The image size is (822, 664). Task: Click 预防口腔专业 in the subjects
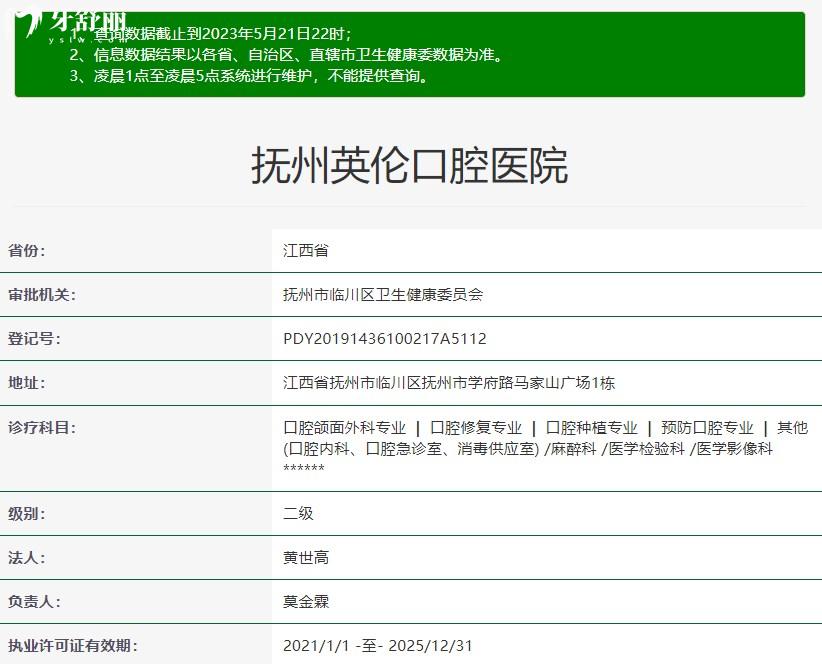pos(707,428)
